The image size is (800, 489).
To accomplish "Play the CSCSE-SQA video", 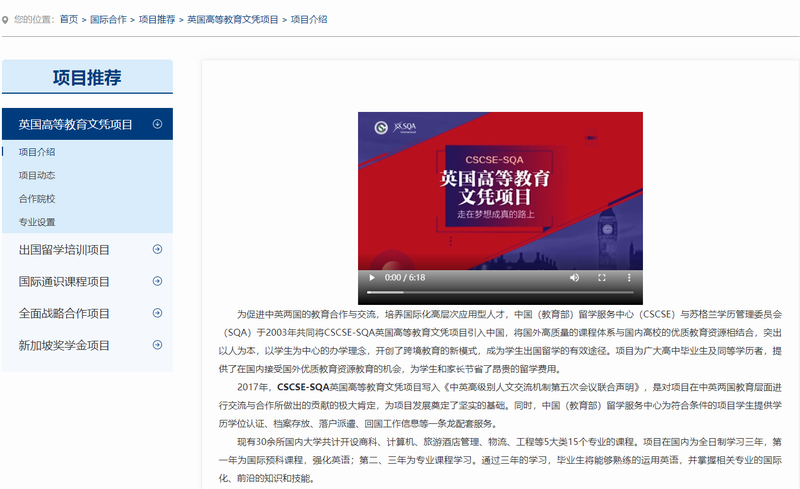I will [x=372, y=277].
